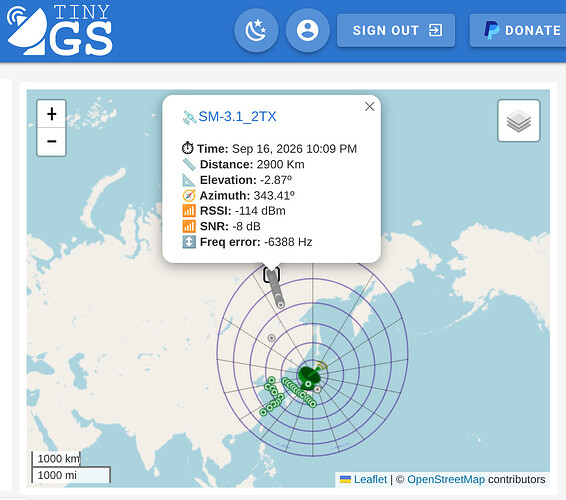Select the Freq error value -6388 Hz
This screenshot has width=566, height=500.
(288, 242)
